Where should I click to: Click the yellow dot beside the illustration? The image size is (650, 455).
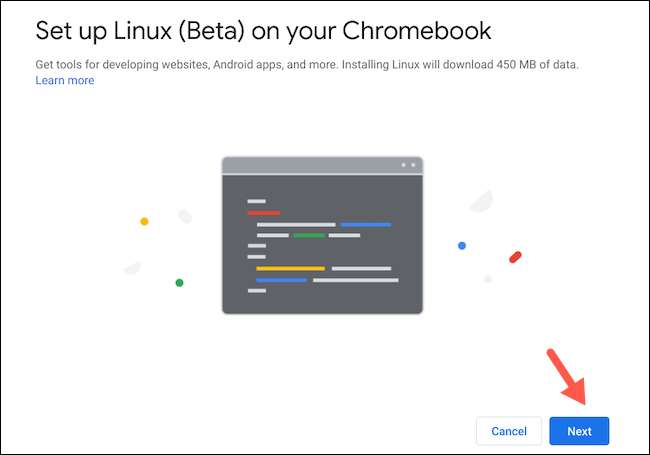[144, 221]
